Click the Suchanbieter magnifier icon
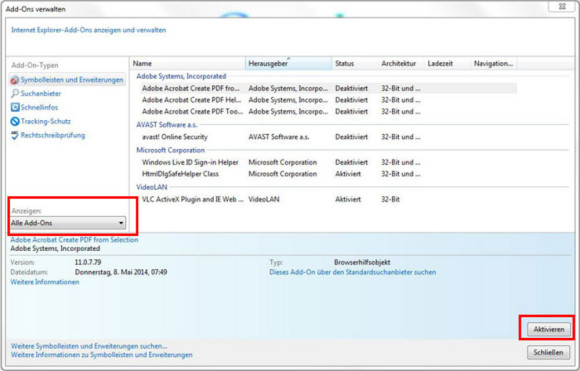Viewport: 580px width, 371px height. [15, 94]
